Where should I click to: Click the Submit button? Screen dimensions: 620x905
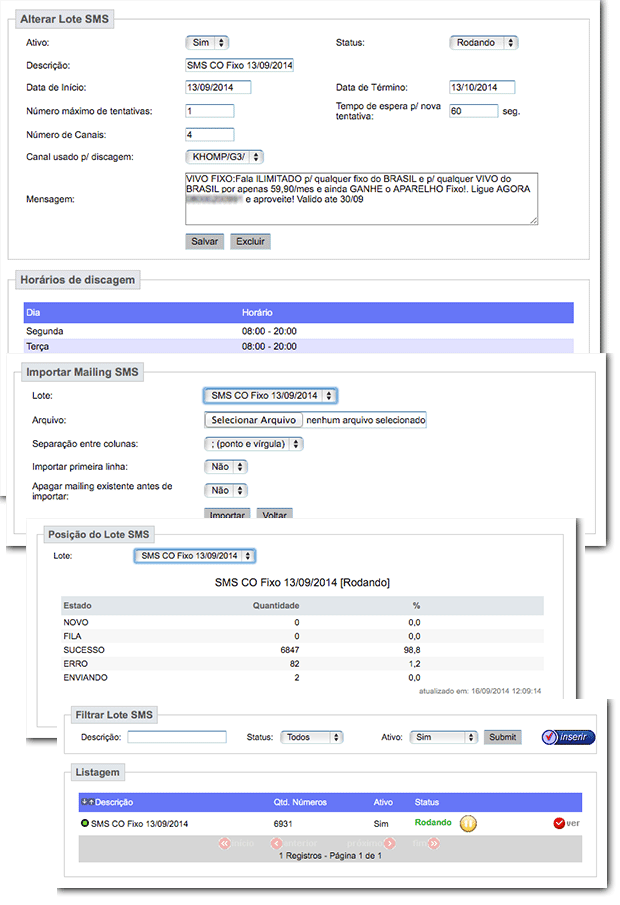click(502, 737)
